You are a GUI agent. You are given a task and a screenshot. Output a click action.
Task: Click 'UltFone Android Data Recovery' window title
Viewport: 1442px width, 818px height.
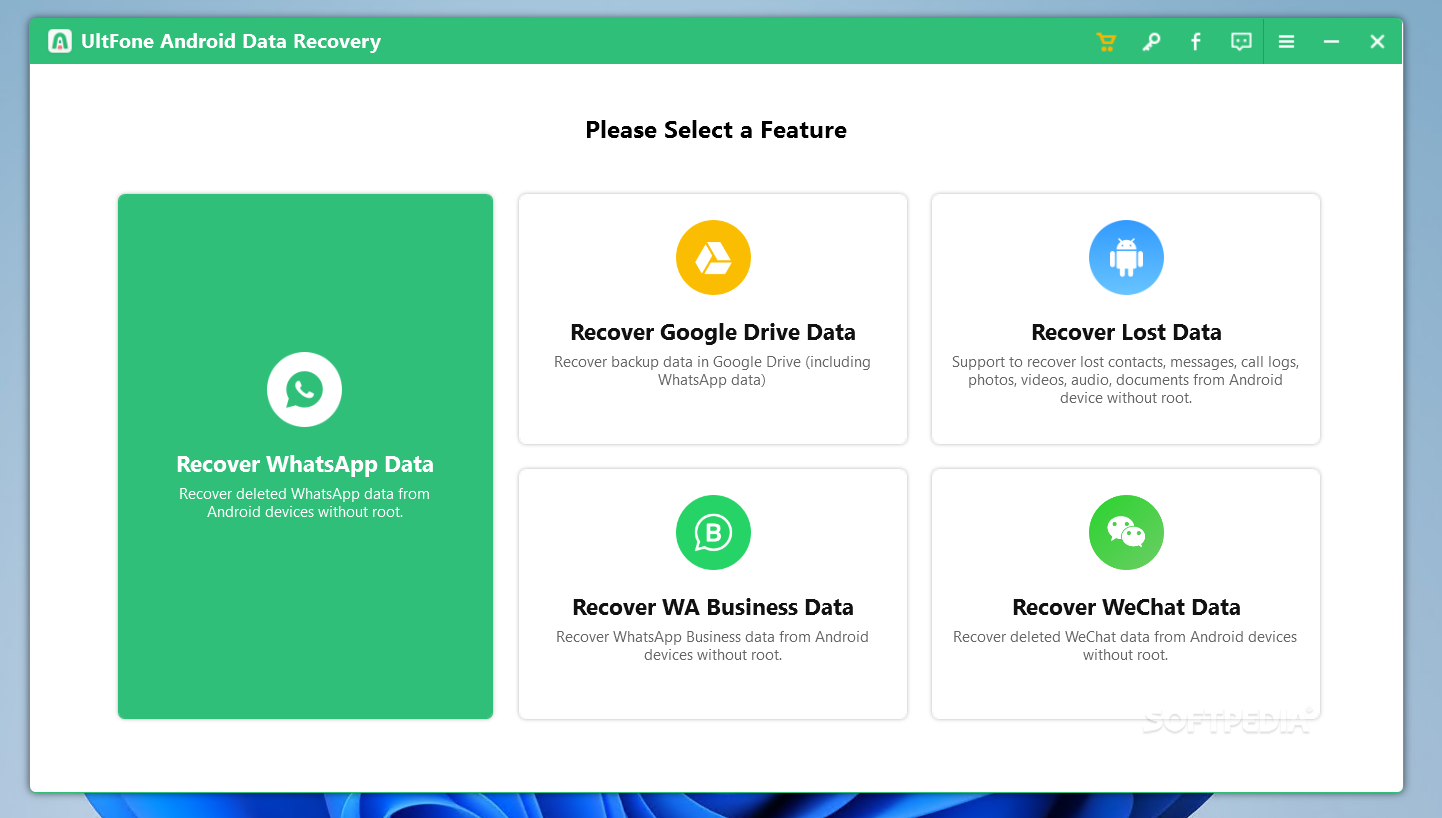(x=231, y=42)
